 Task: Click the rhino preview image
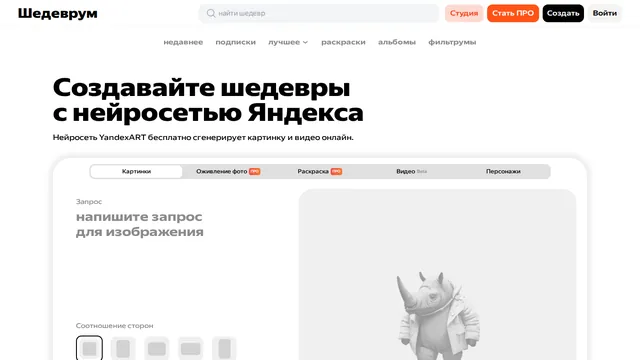(x=438, y=316)
